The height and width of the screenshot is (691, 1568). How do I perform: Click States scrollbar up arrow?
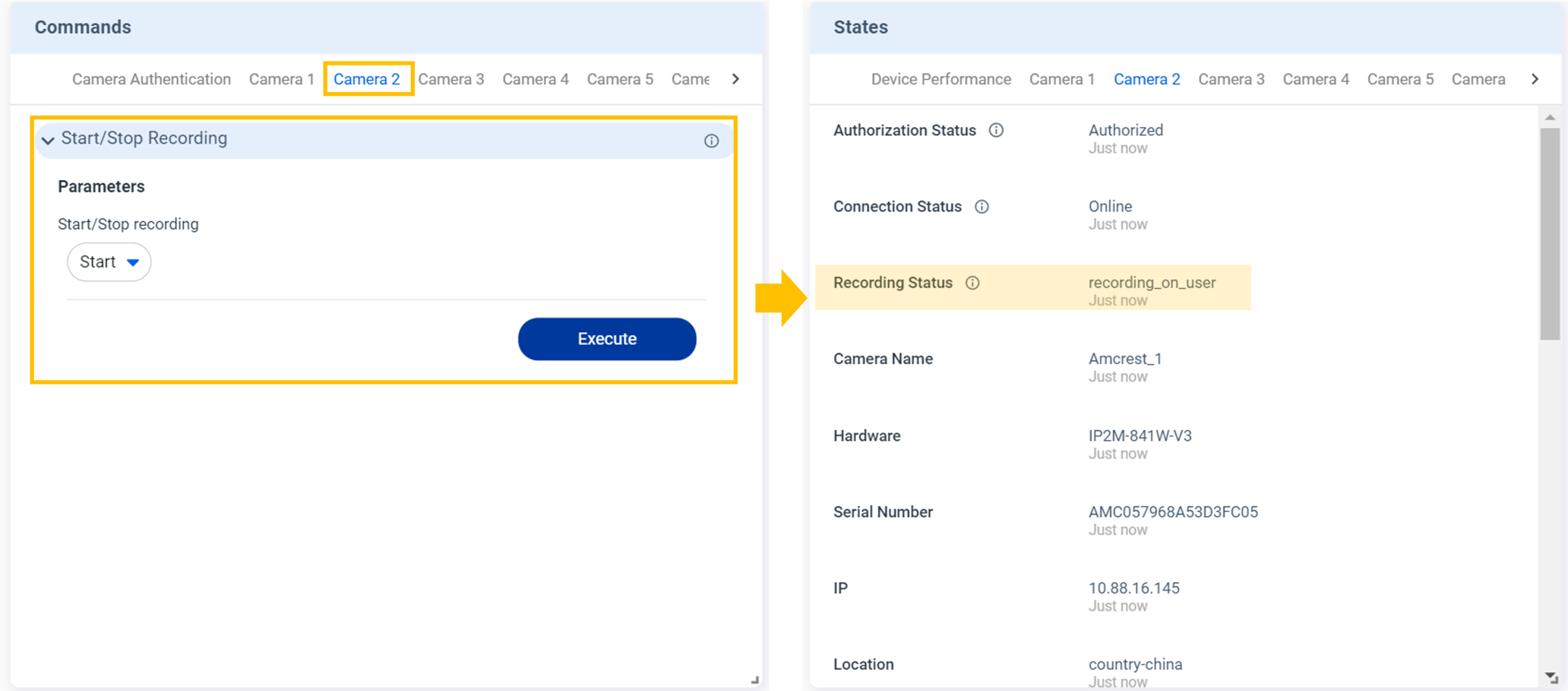(1550, 117)
